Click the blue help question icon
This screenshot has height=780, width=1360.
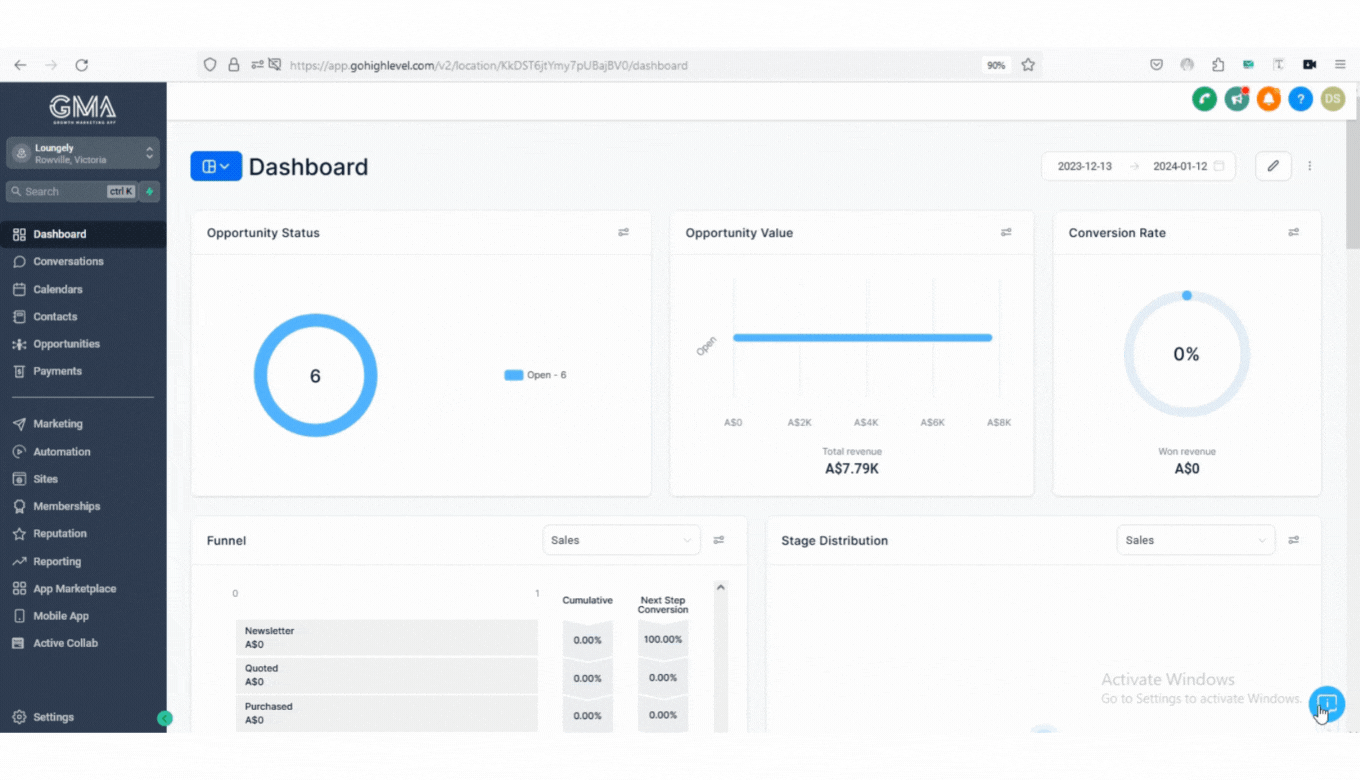tap(1300, 98)
